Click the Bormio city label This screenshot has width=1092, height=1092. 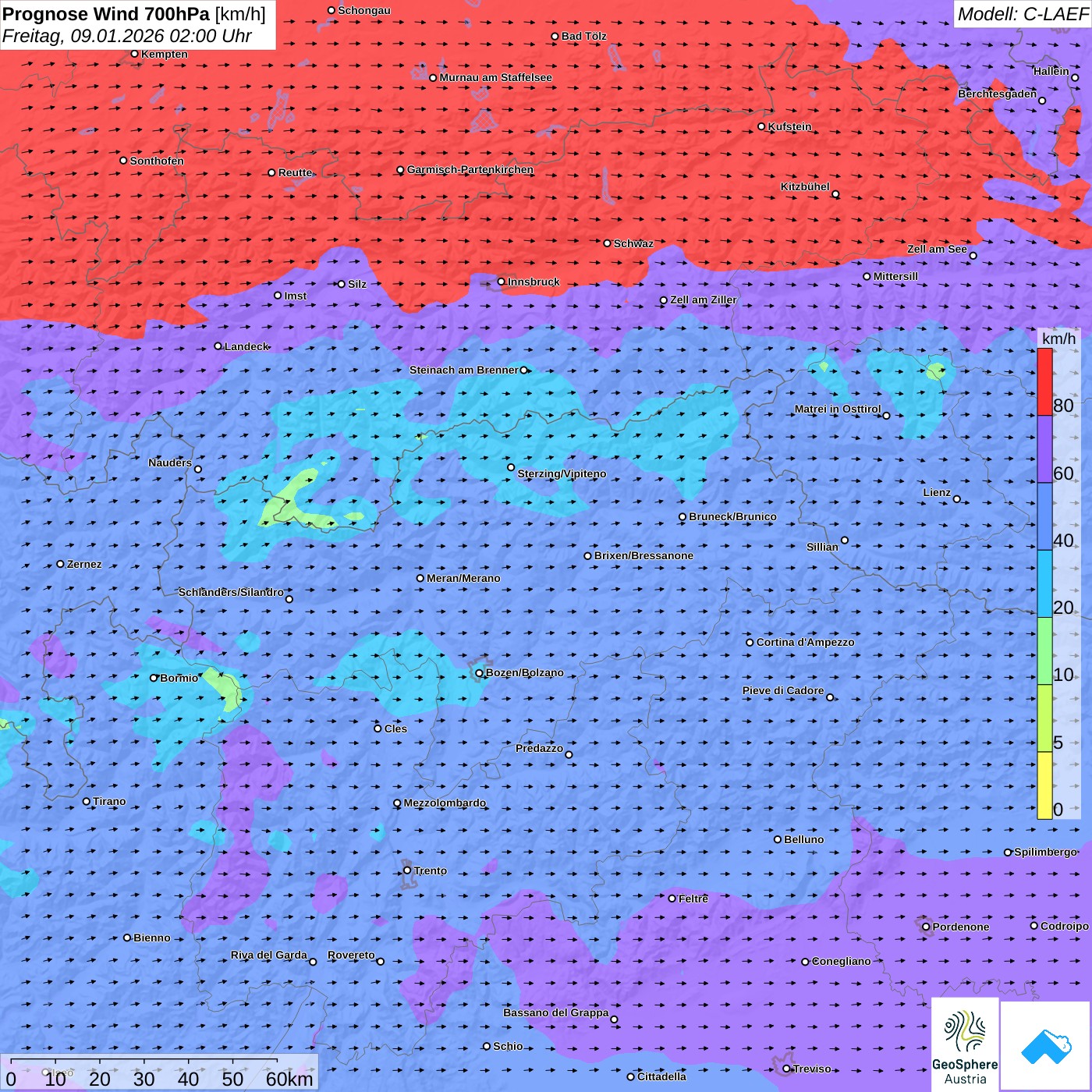tap(179, 678)
